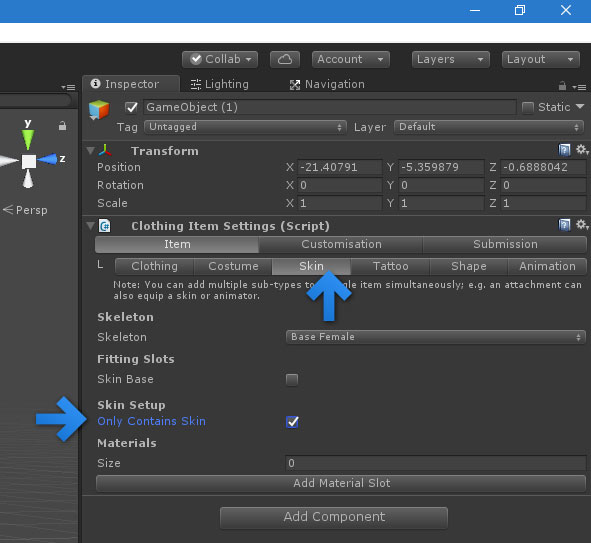Click the Position X value field
This screenshot has width=591, height=543.
pos(340,167)
